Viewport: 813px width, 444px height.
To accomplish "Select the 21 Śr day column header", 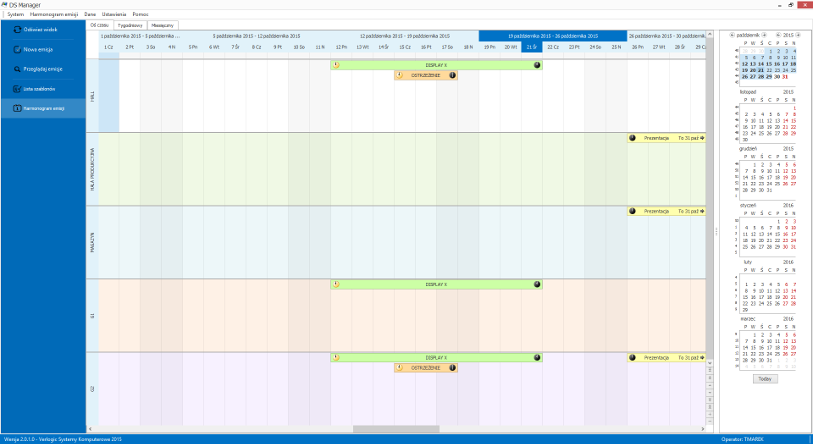I will (532, 47).
